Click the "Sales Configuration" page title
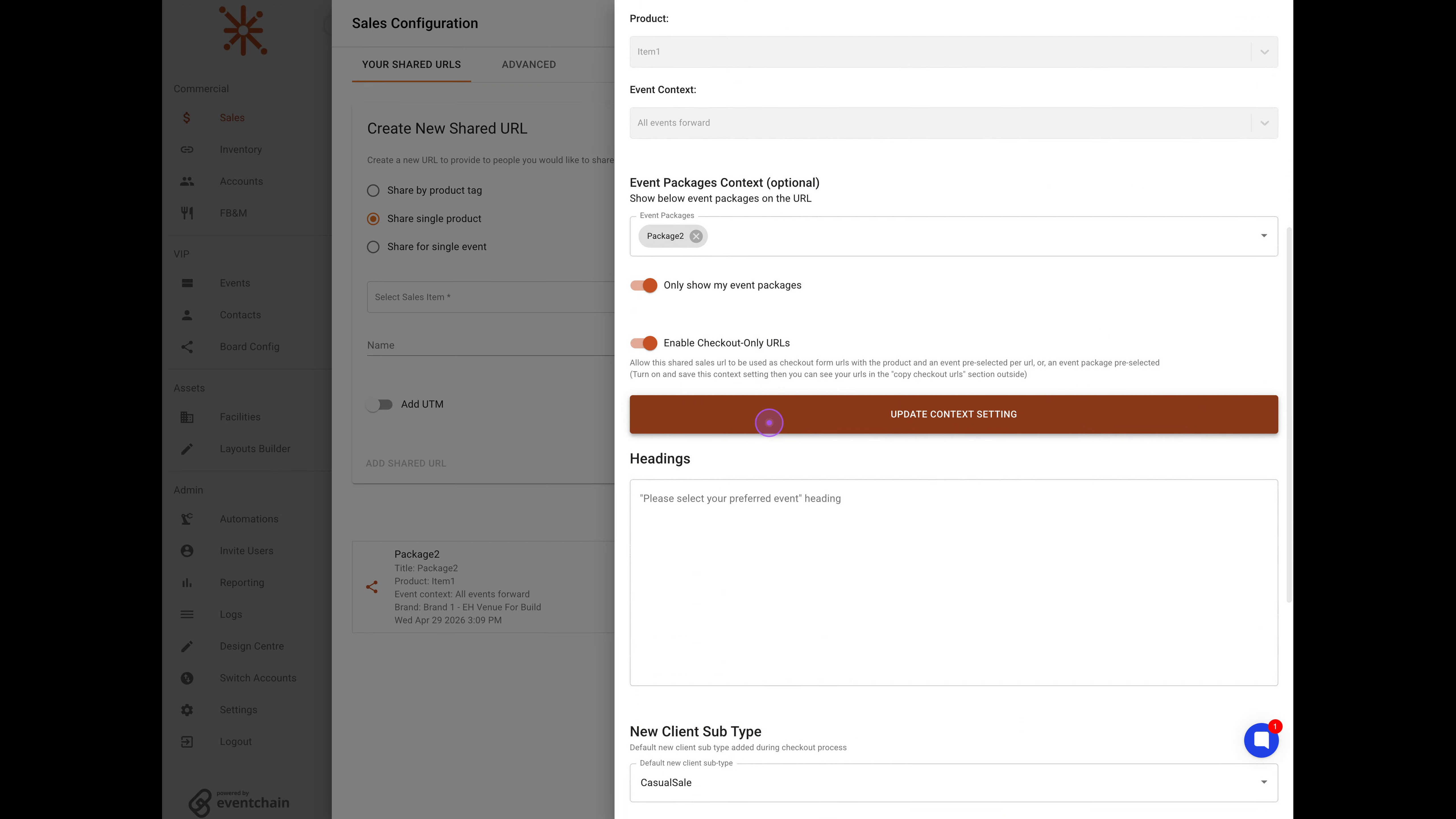Screen dimensions: 1456x819 coord(415,23)
